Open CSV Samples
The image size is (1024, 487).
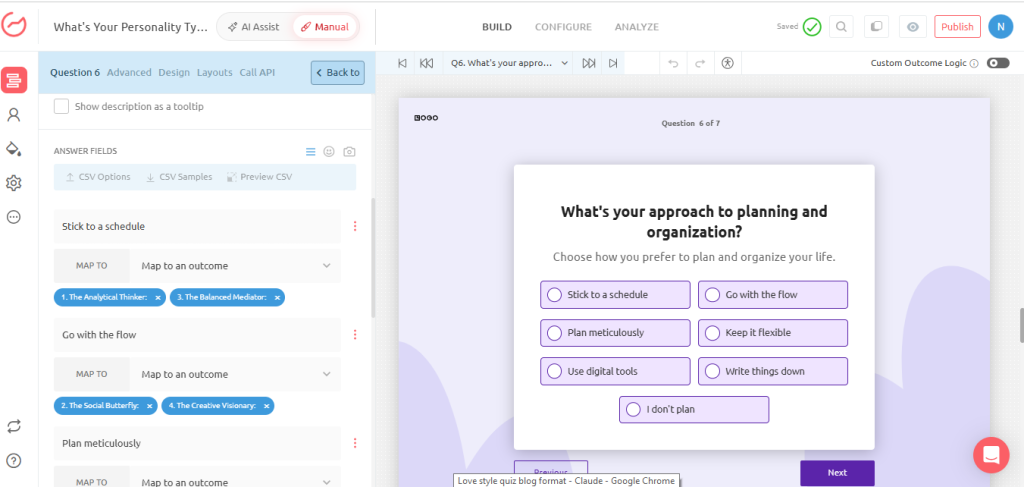pyautogui.click(x=179, y=177)
